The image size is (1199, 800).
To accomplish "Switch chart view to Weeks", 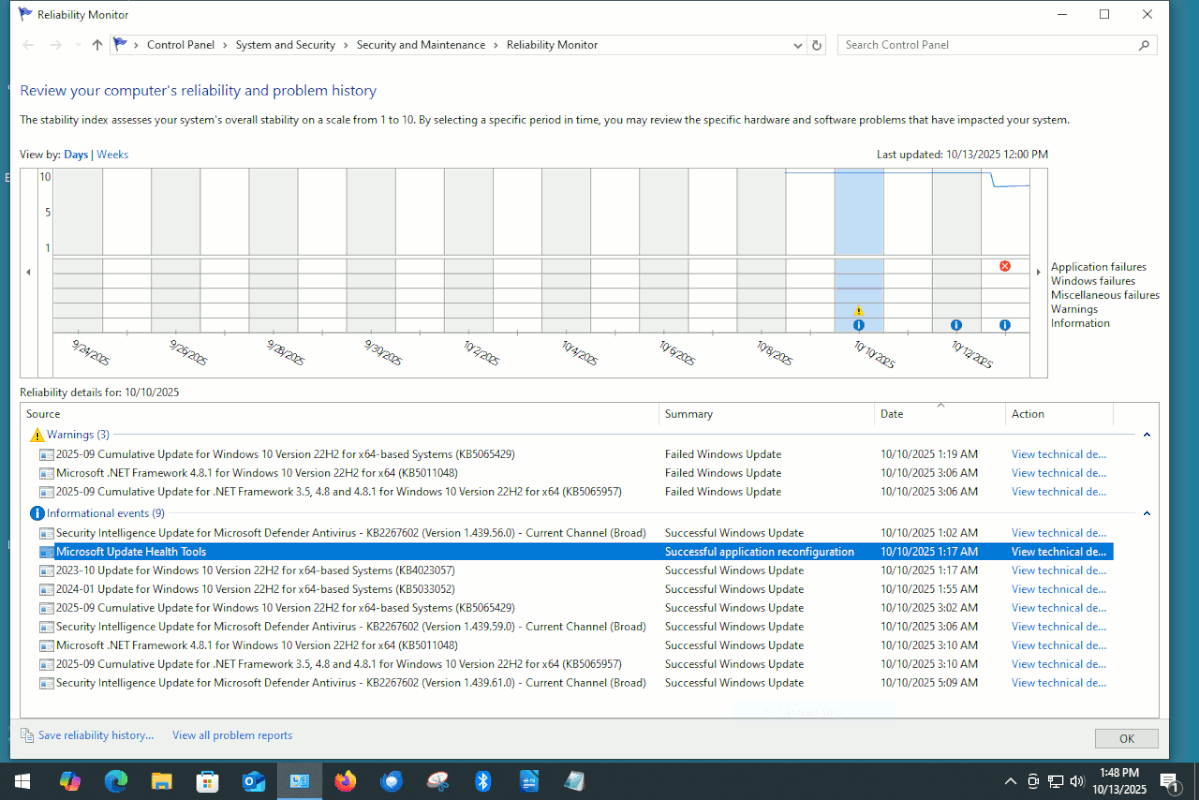I will pos(112,154).
